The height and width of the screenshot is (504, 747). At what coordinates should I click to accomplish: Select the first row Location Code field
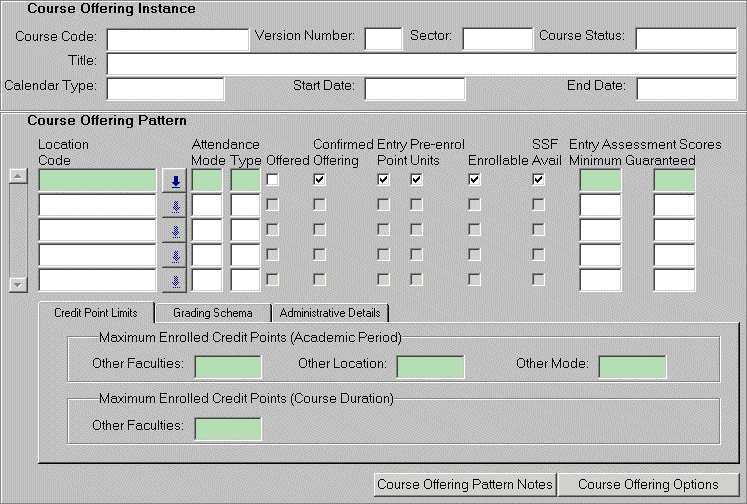[97, 181]
